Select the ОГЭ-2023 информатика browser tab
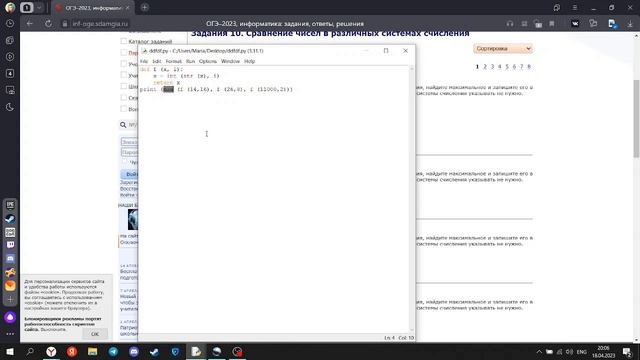This screenshot has height=360, width=640. coord(93,8)
